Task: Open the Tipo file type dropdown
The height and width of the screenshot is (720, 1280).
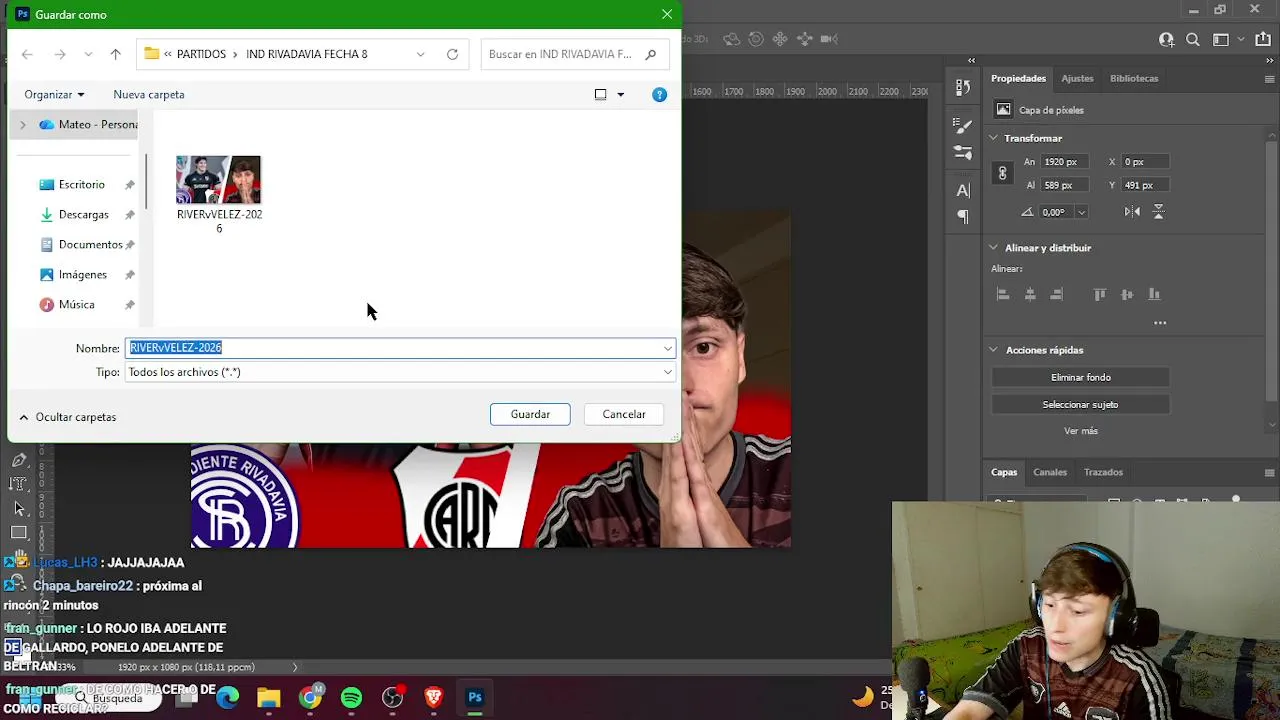Action: 668,372
